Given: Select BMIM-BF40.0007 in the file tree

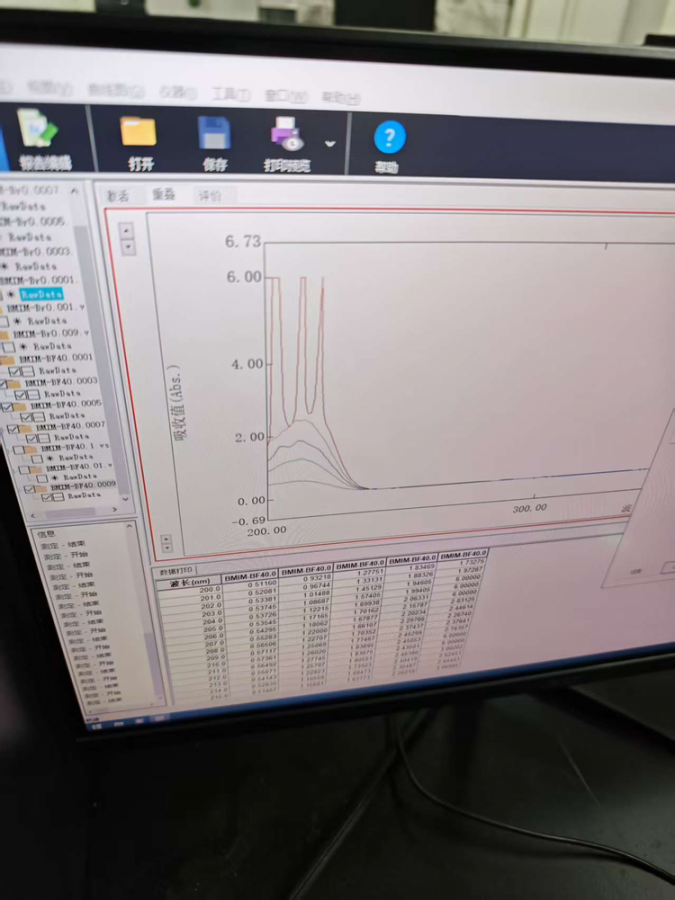Looking at the screenshot, I should 70,425.
